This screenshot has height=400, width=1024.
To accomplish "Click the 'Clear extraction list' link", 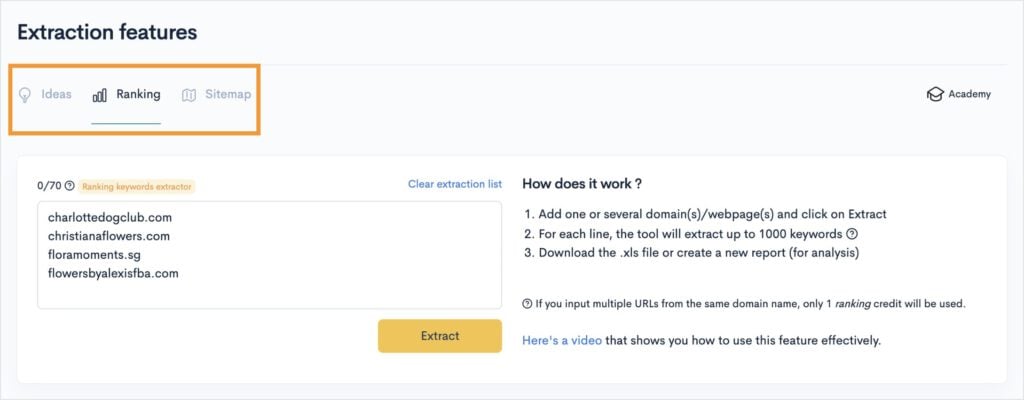I will [455, 185].
